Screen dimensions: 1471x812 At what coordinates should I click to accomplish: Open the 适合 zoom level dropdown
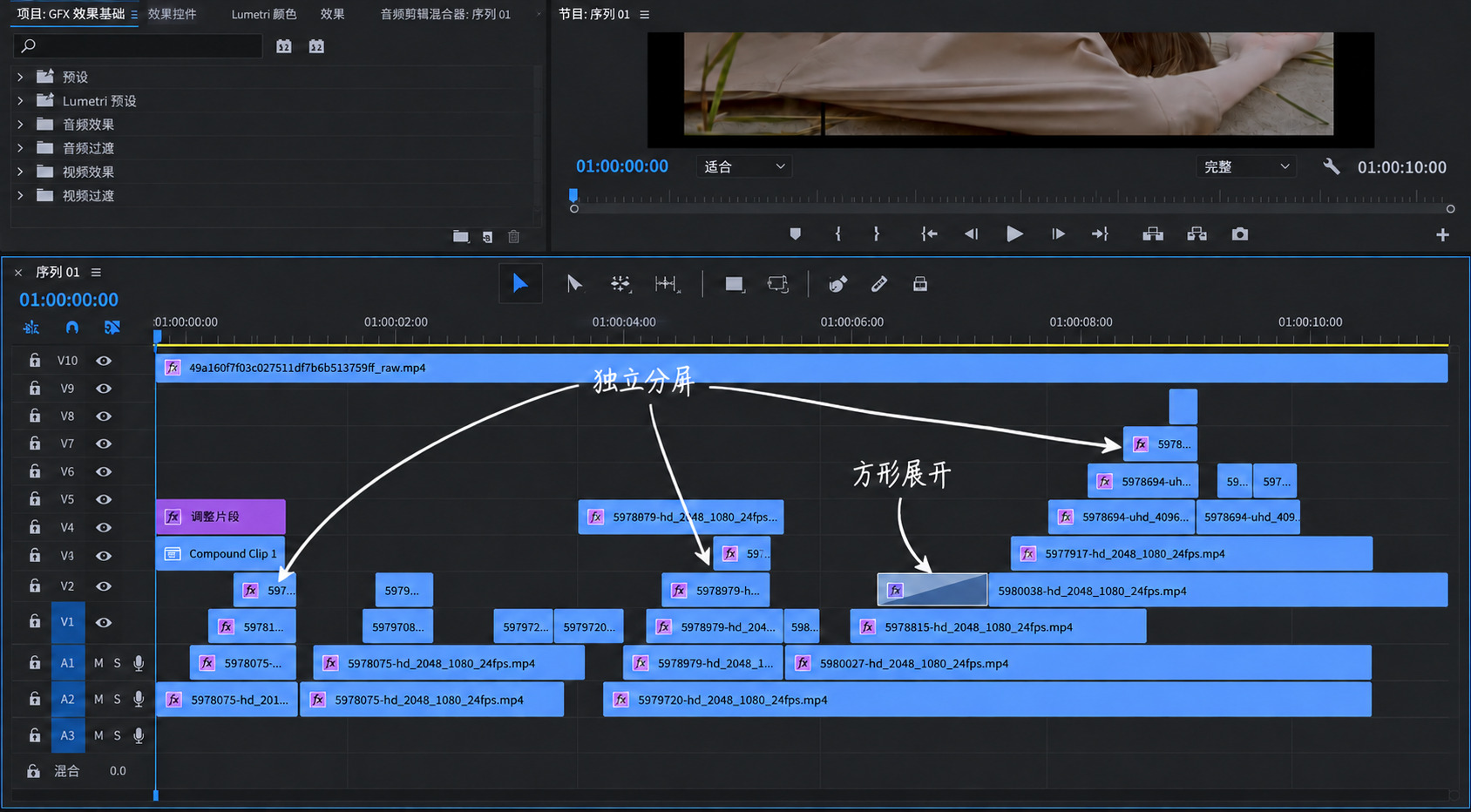pyautogui.click(x=744, y=166)
